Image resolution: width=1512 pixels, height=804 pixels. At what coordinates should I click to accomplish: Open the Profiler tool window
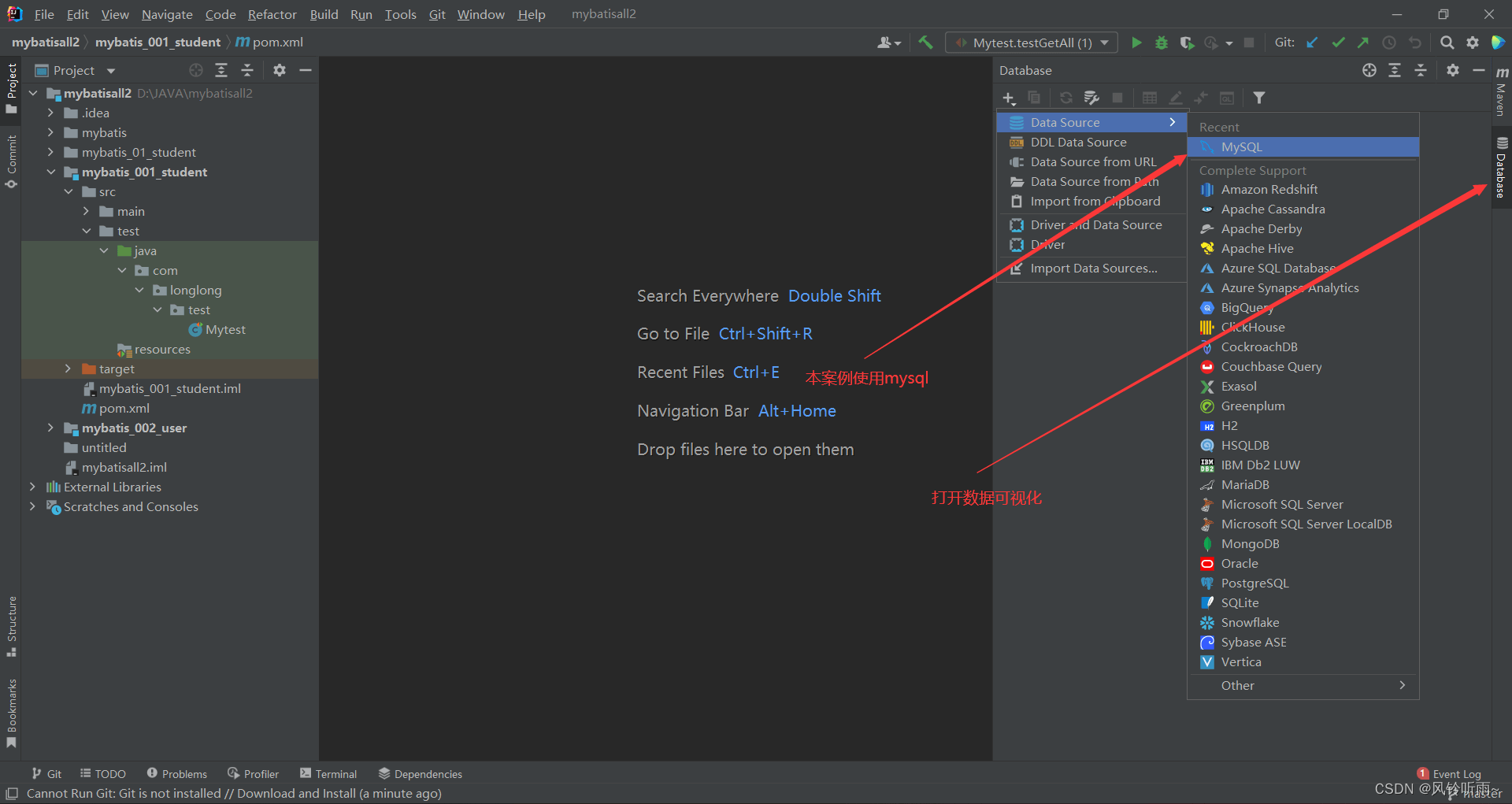[x=253, y=774]
